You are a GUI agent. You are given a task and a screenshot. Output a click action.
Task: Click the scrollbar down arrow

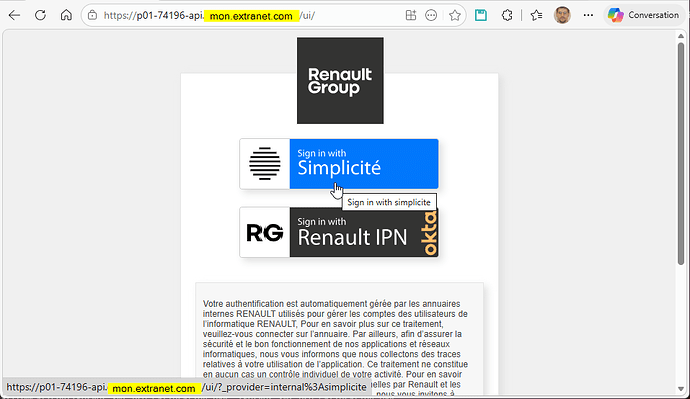pyautogui.click(x=681, y=389)
